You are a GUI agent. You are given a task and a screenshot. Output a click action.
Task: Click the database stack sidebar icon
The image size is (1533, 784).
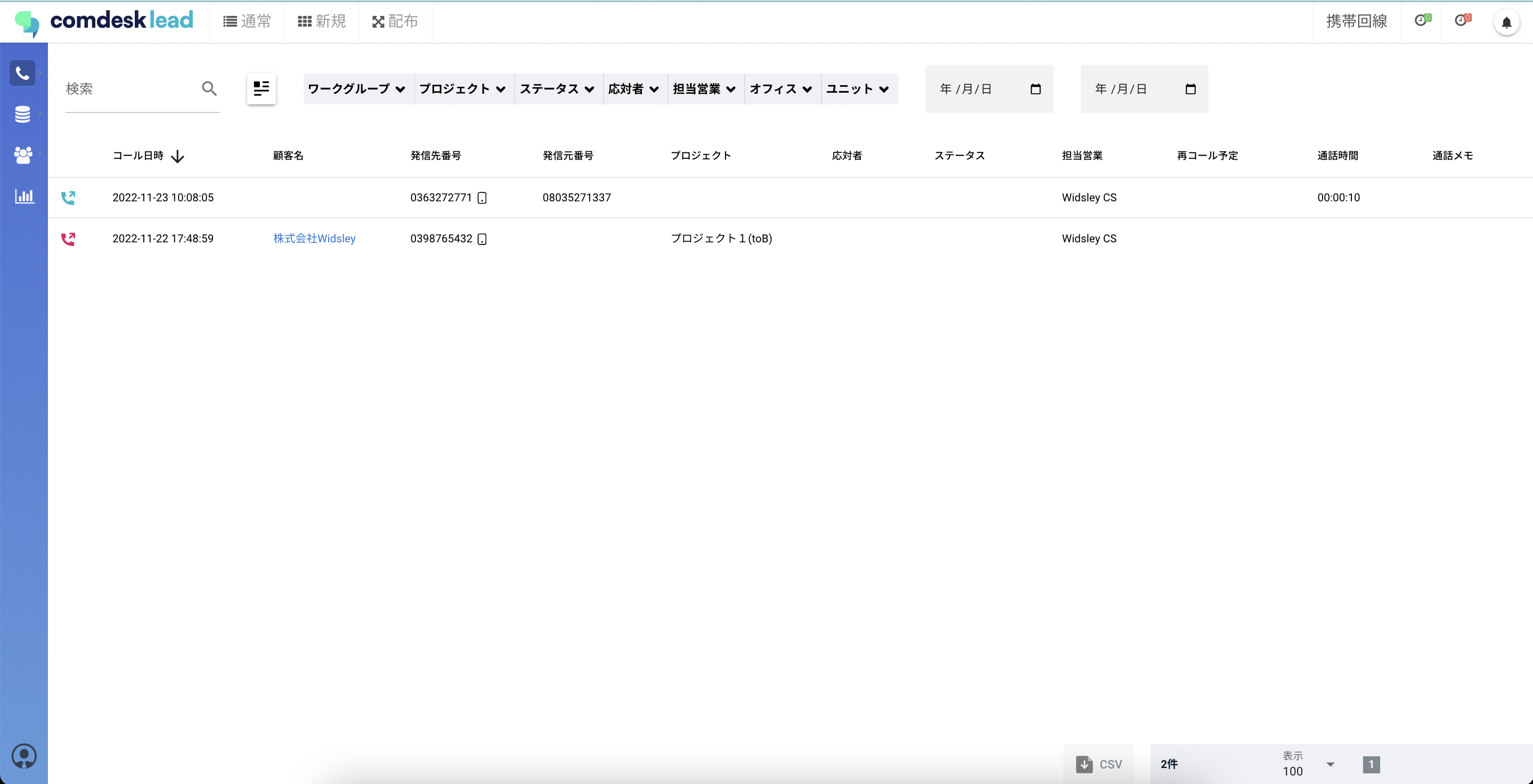pyautogui.click(x=22, y=113)
